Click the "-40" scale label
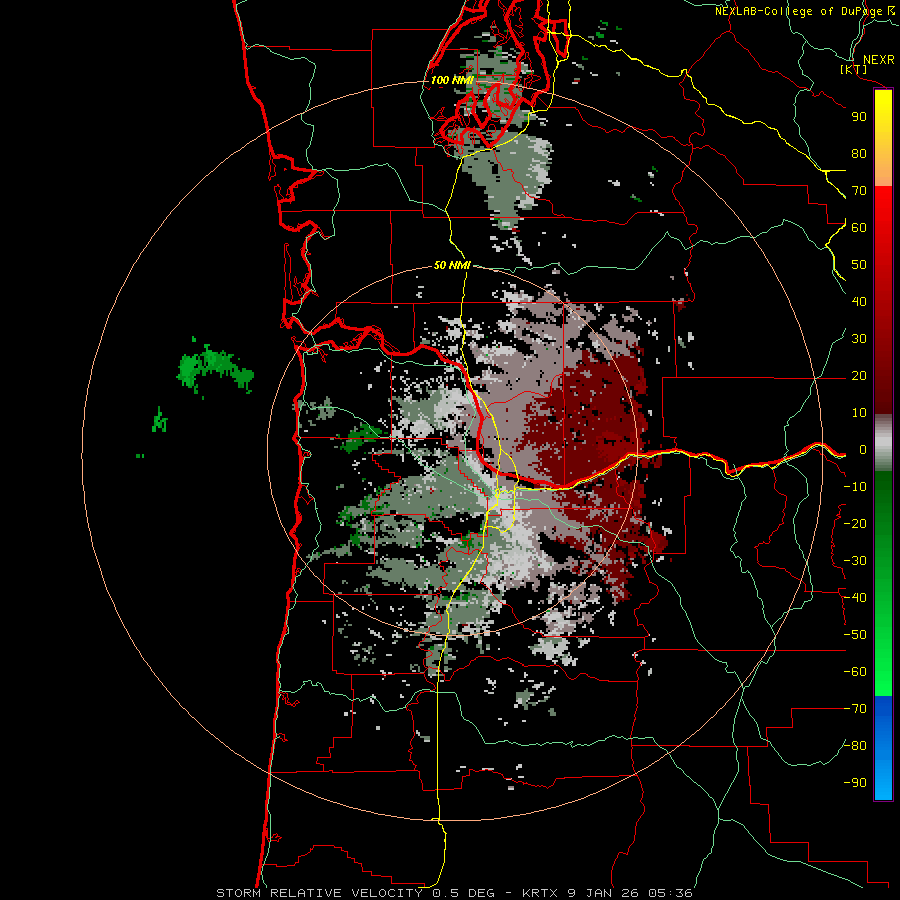900x900 pixels. [x=855, y=598]
